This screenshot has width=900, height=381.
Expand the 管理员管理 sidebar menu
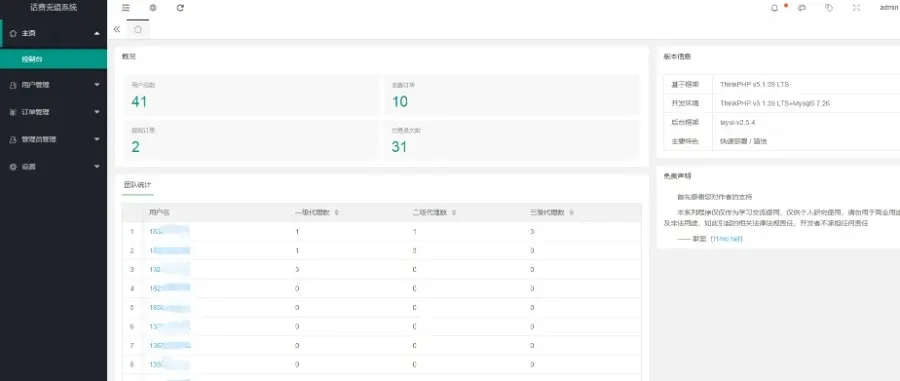click(53, 139)
